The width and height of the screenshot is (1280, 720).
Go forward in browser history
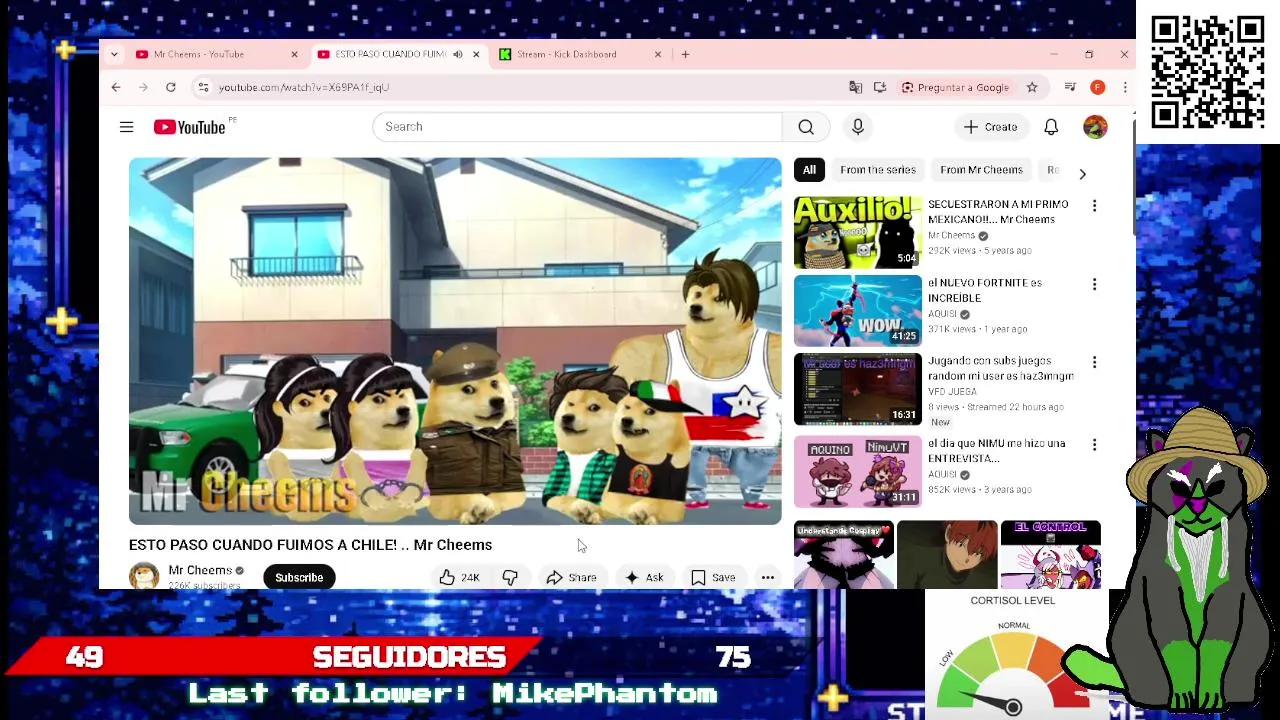143,87
